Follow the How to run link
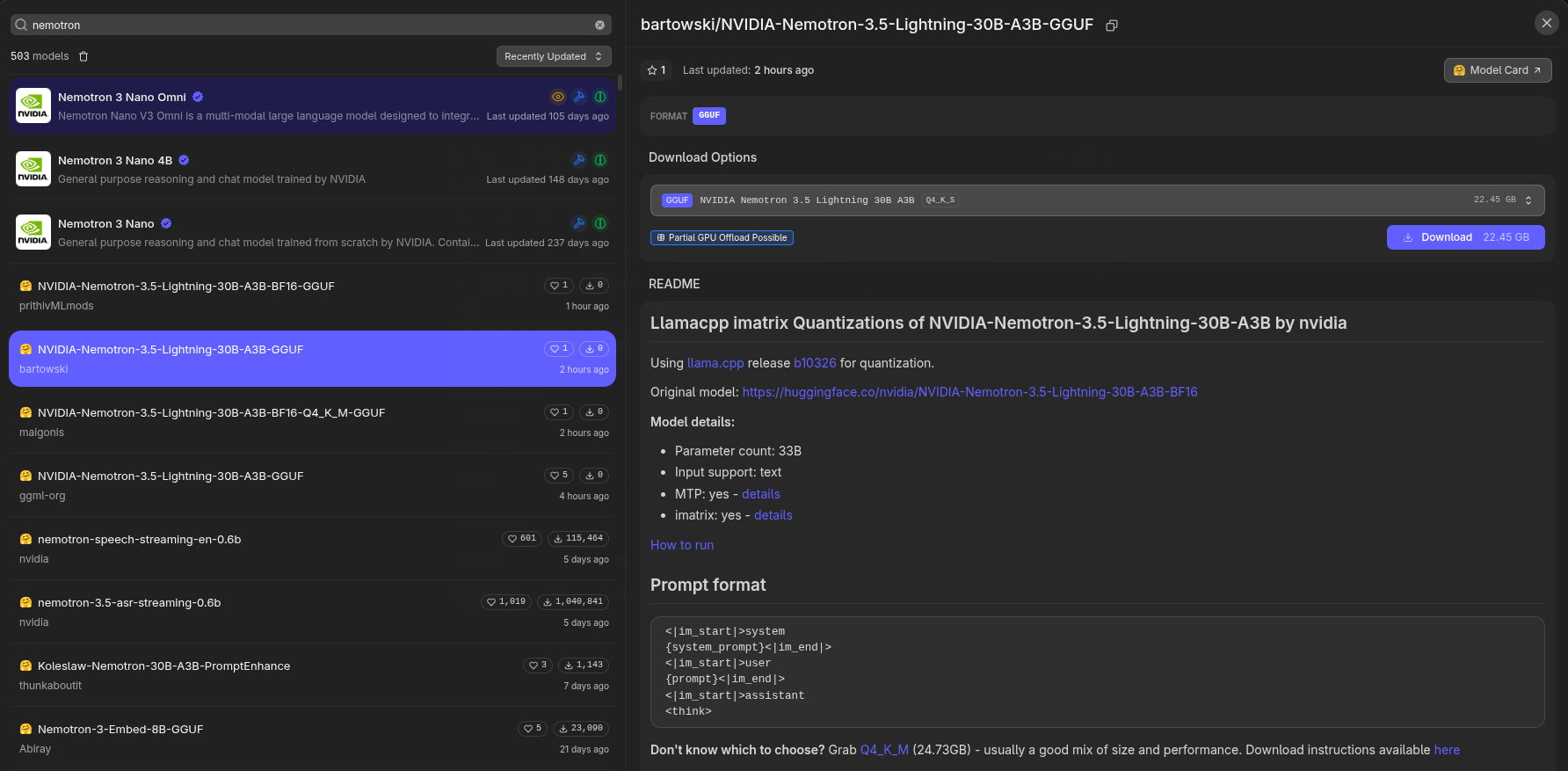The height and width of the screenshot is (771, 1568). (x=682, y=545)
